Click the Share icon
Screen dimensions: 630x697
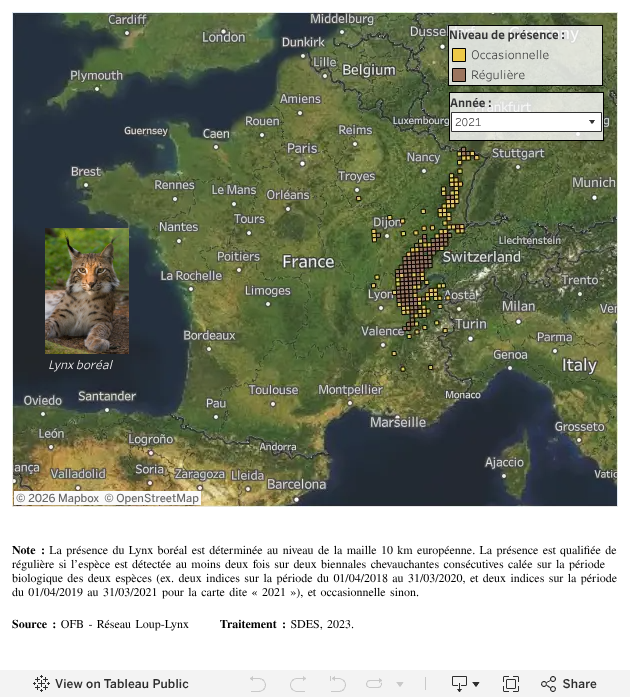coord(549,684)
